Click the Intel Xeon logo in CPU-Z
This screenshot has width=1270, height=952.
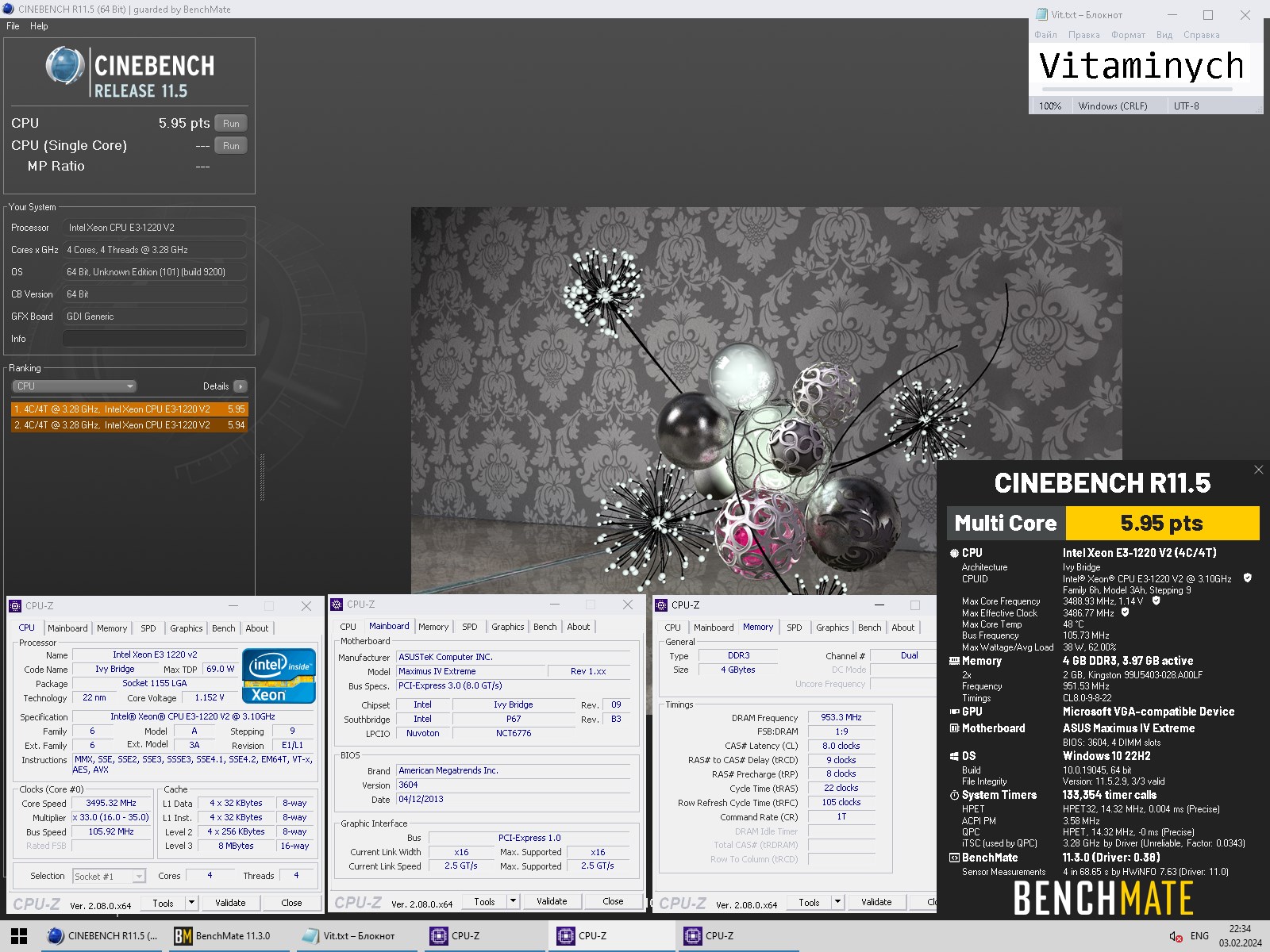coord(279,676)
